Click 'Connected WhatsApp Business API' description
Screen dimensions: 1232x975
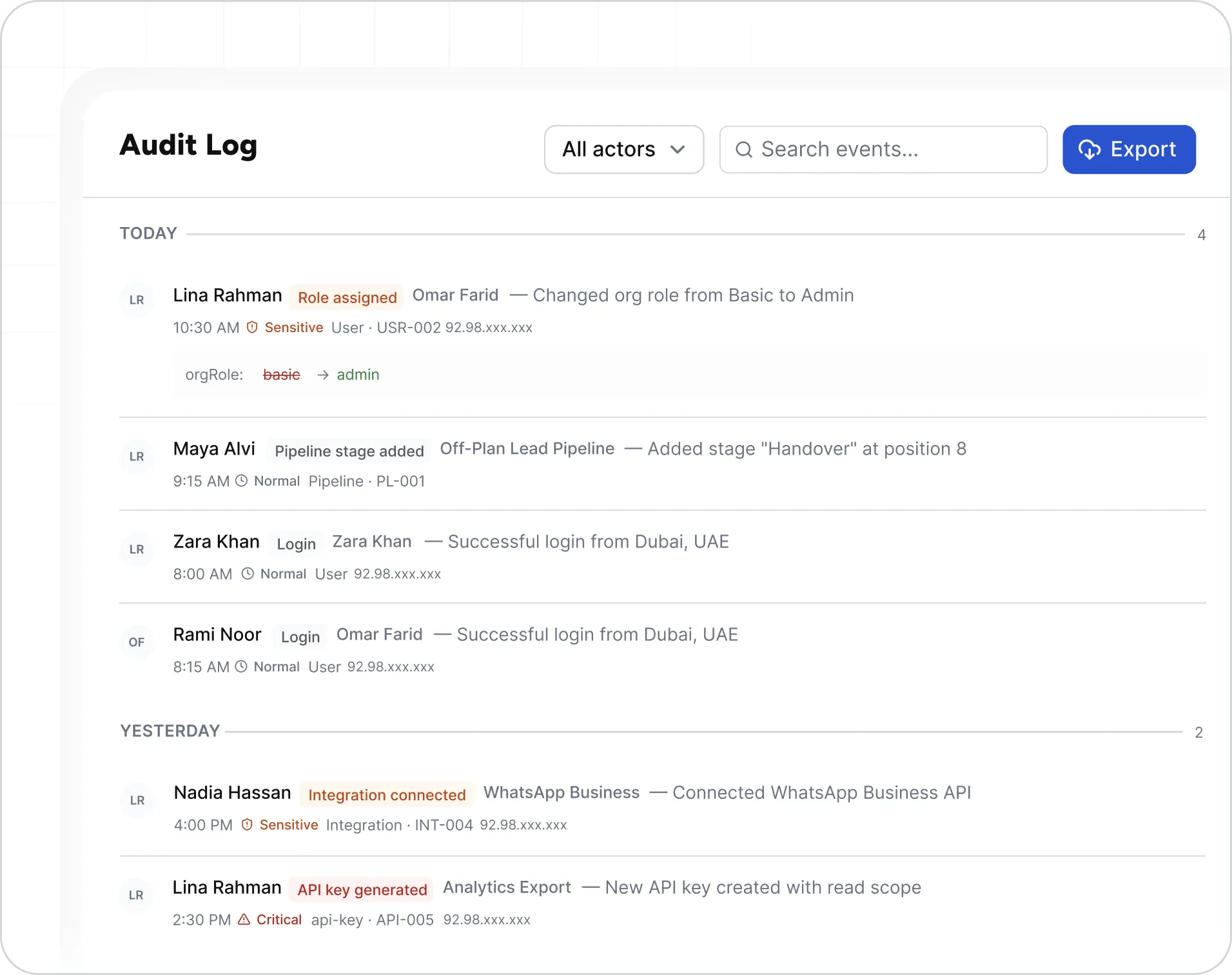click(822, 793)
